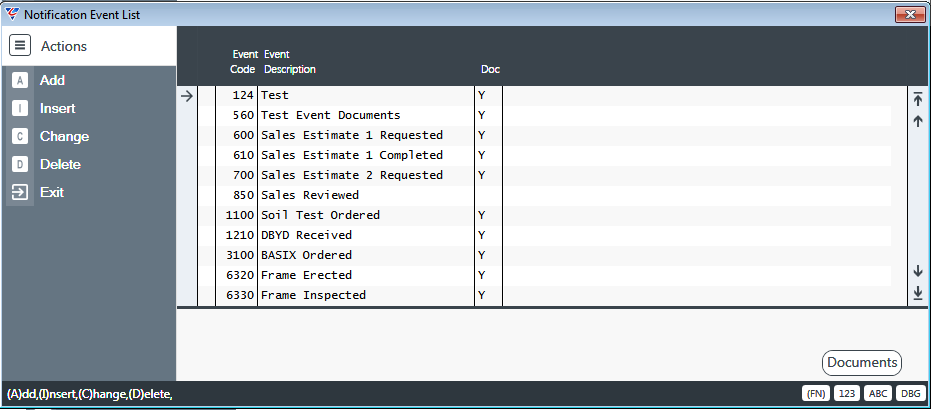The image size is (931, 410).
Task: Choose the Change menu item
Action: 64,136
